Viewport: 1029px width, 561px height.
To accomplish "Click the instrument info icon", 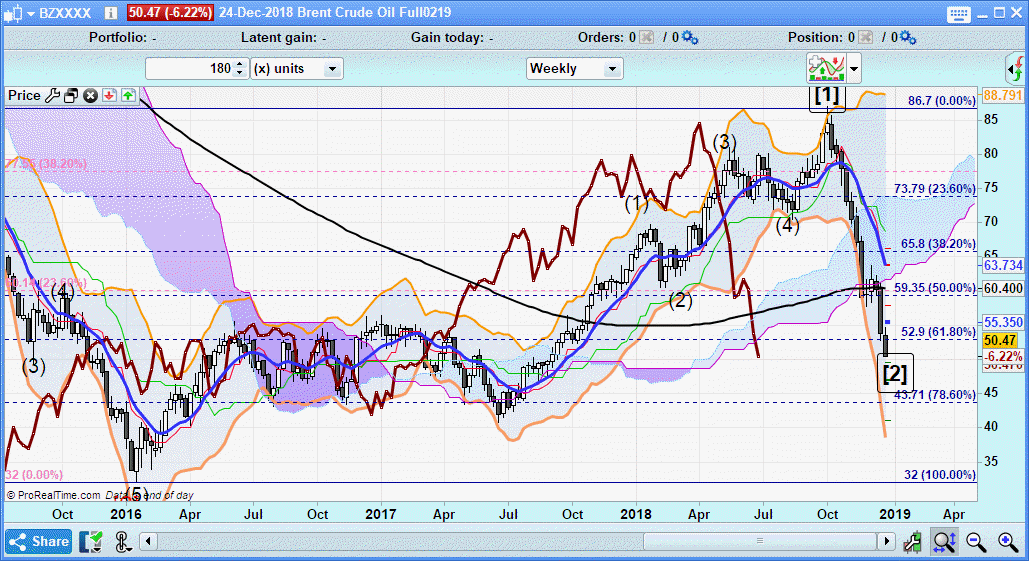I will click(110, 12).
